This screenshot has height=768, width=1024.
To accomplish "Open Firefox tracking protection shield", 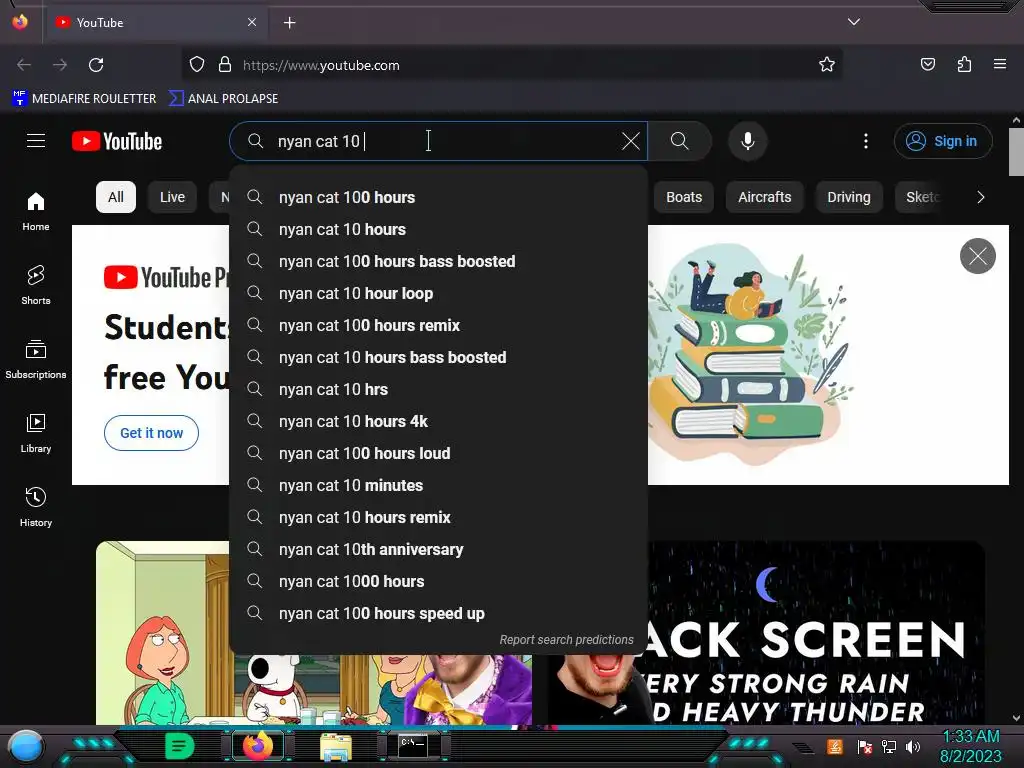I will tap(197, 65).
